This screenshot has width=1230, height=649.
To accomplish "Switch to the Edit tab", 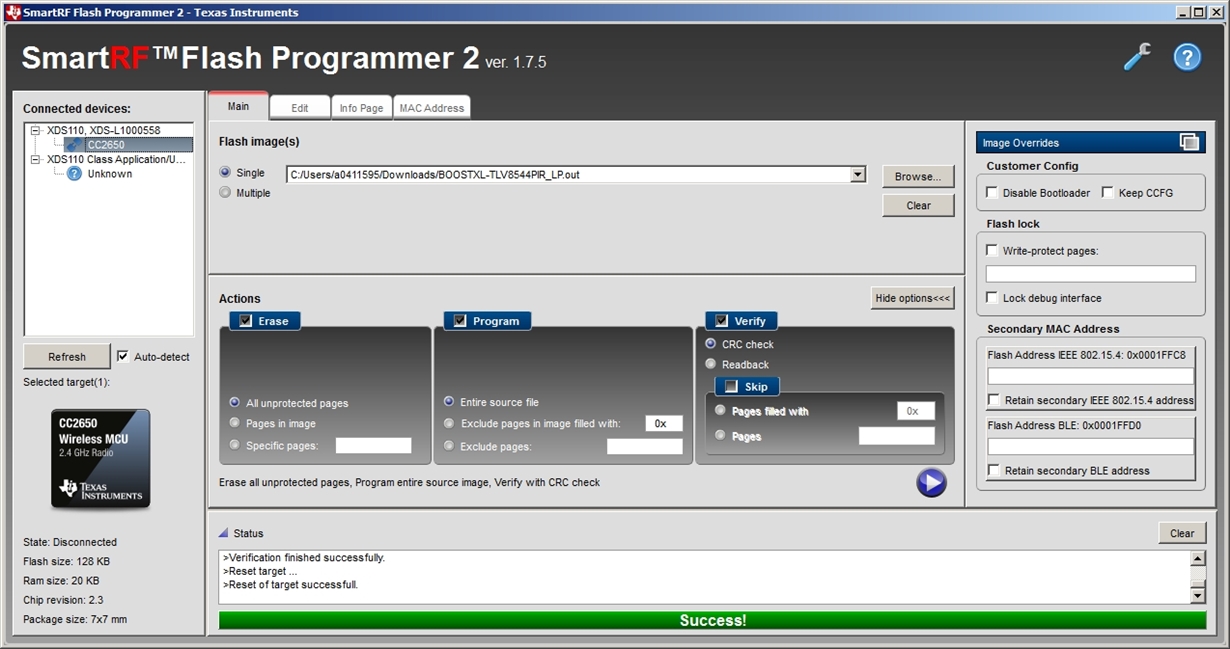I will [x=299, y=107].
